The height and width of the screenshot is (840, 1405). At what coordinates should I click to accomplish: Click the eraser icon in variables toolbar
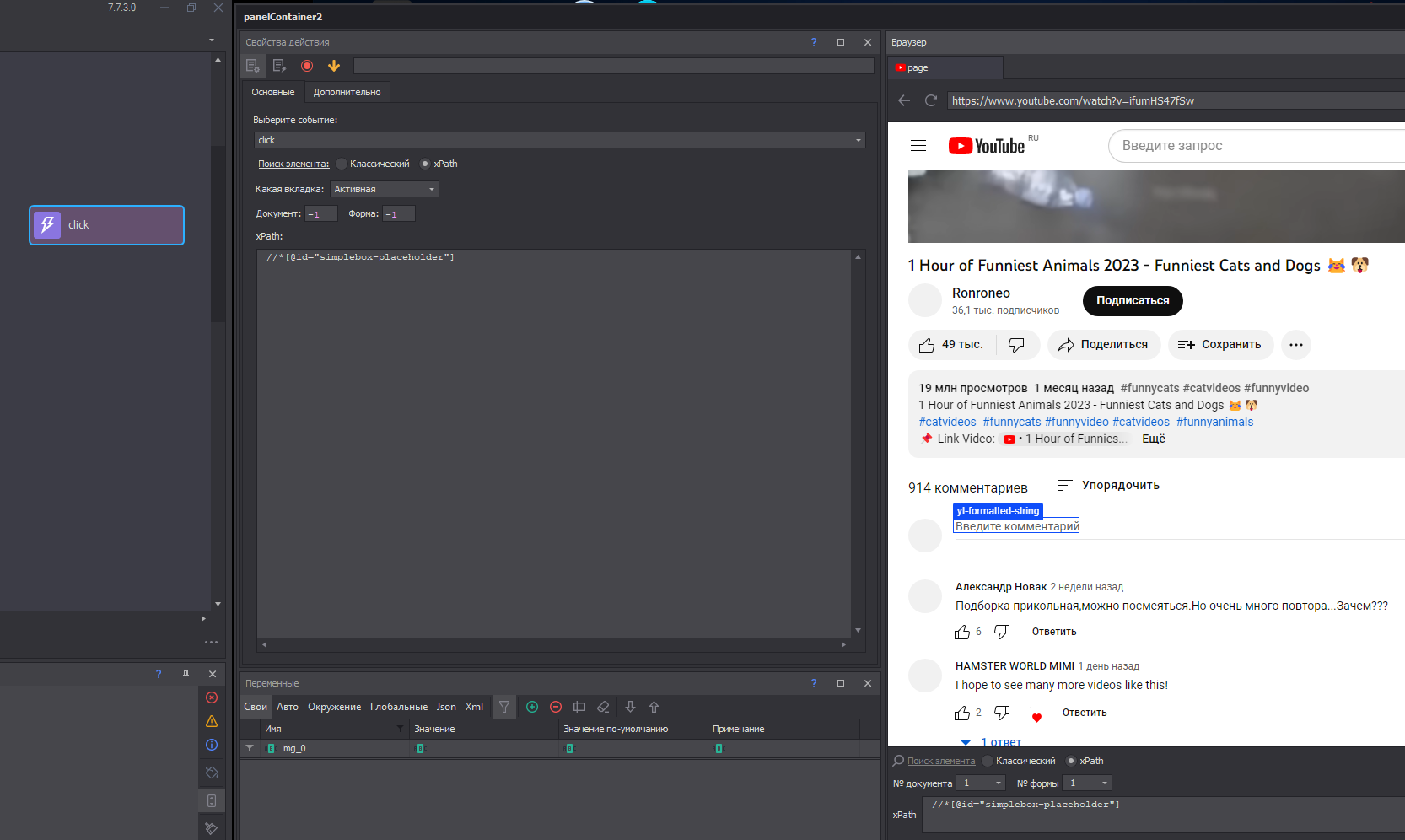603,707
